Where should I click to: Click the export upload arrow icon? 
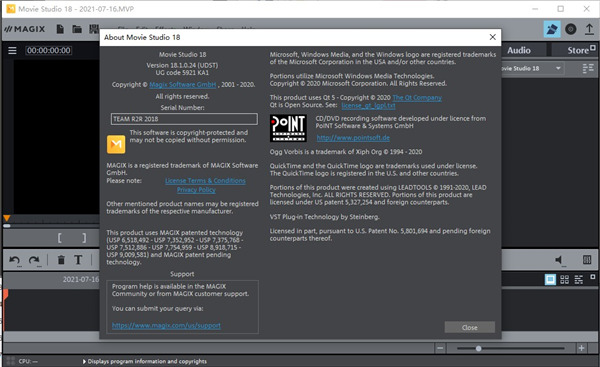589,29
